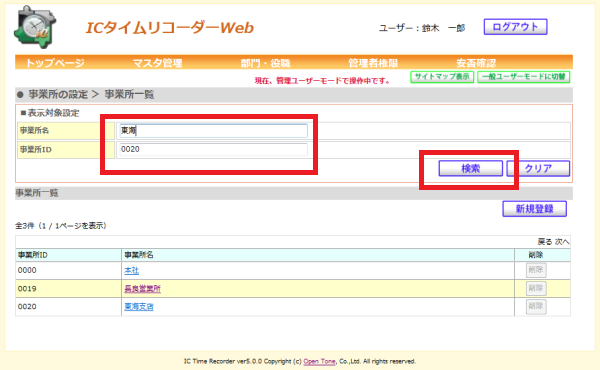Open the 安否確認 menu
This screenshot has height=370, width=600.
476,63
